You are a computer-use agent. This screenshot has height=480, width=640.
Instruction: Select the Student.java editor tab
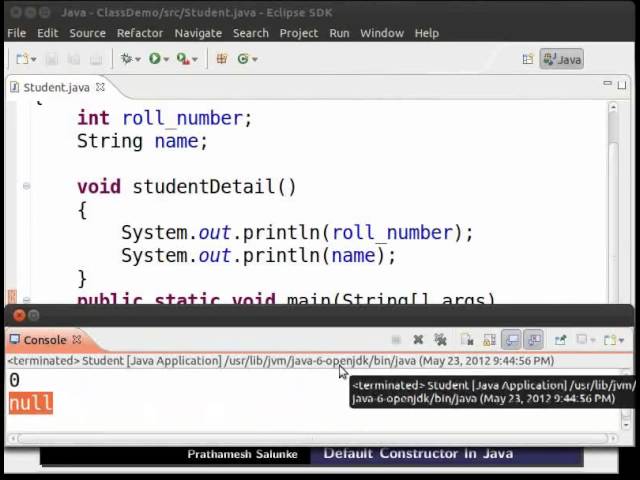56,87
